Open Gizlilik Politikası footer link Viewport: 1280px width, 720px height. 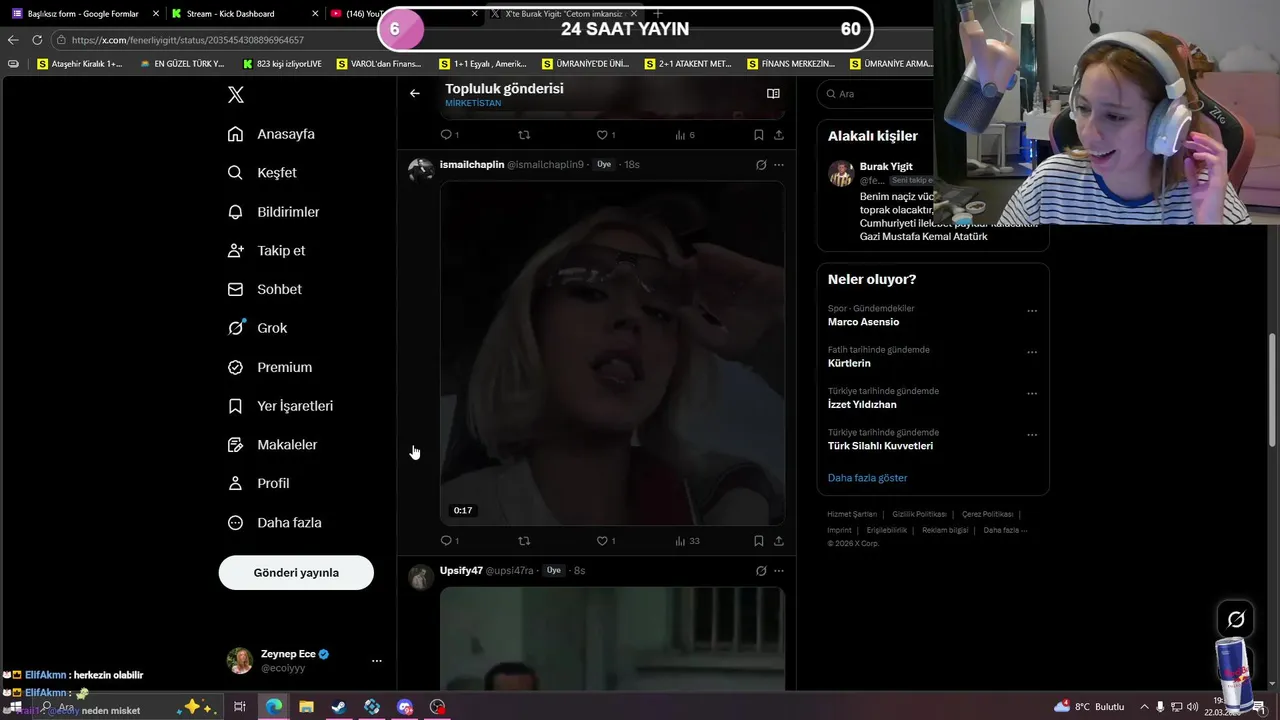point(919,515)
